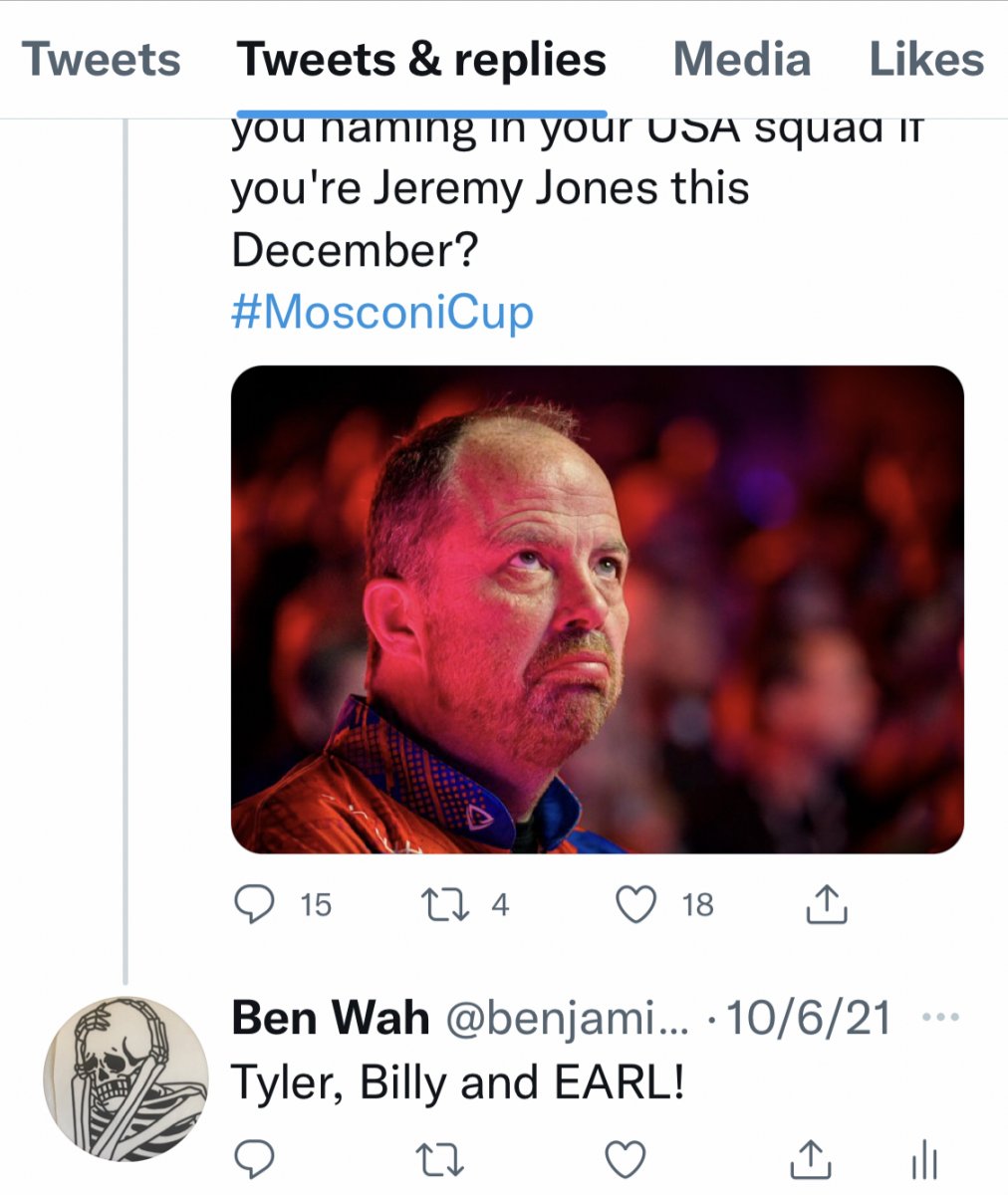Click the Ben Wah display name

330,1019
